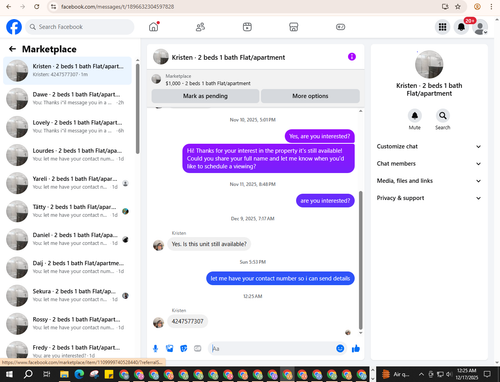Screen dimensions: 500x382
Task: Open the Marketplace storefront icon
Action: pos(294,27)
